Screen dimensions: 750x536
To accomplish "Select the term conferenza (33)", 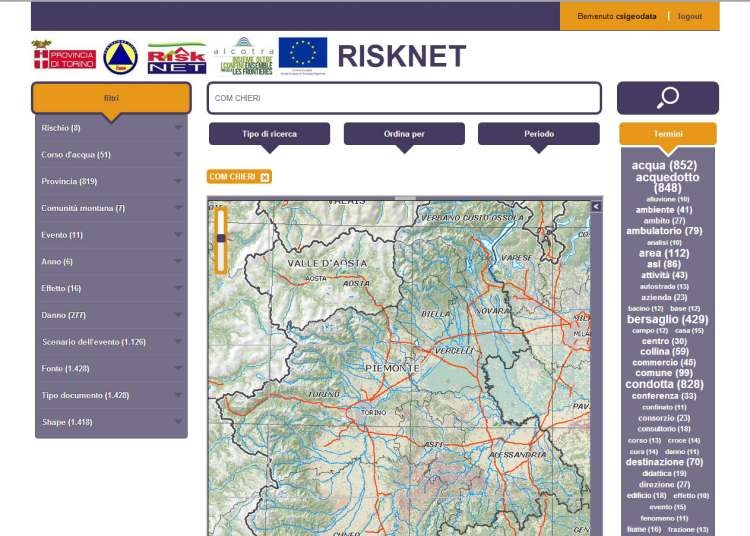I will pos(664,396).
